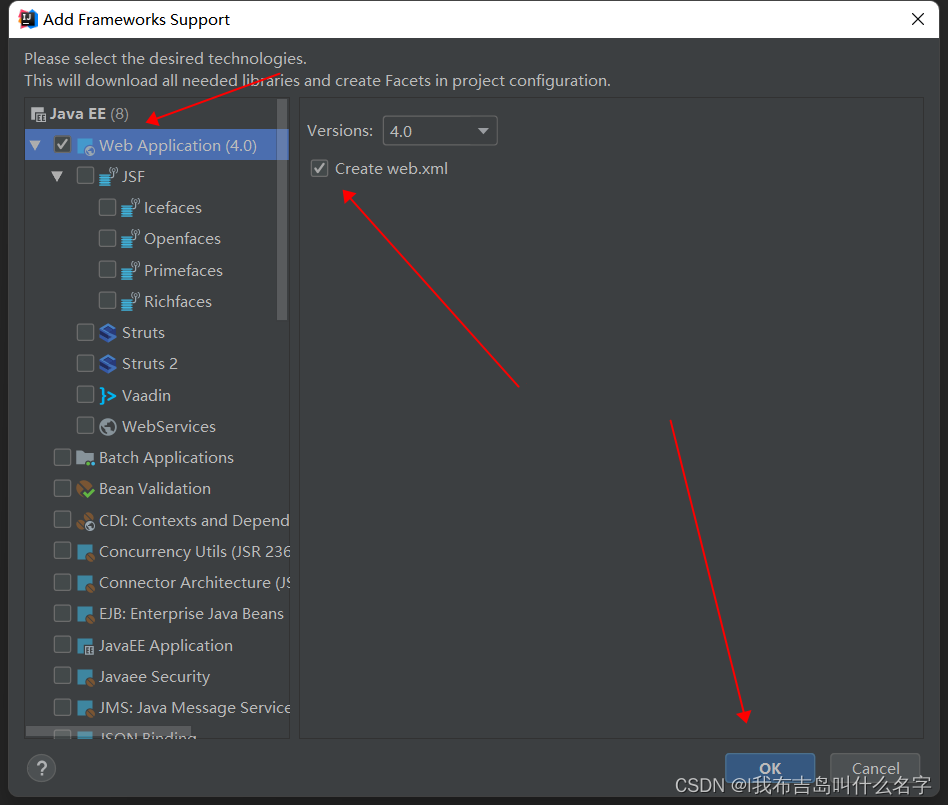
Task: Check the Richfaces checkbox
Action: pyautogui.click(x=107, y=300)
